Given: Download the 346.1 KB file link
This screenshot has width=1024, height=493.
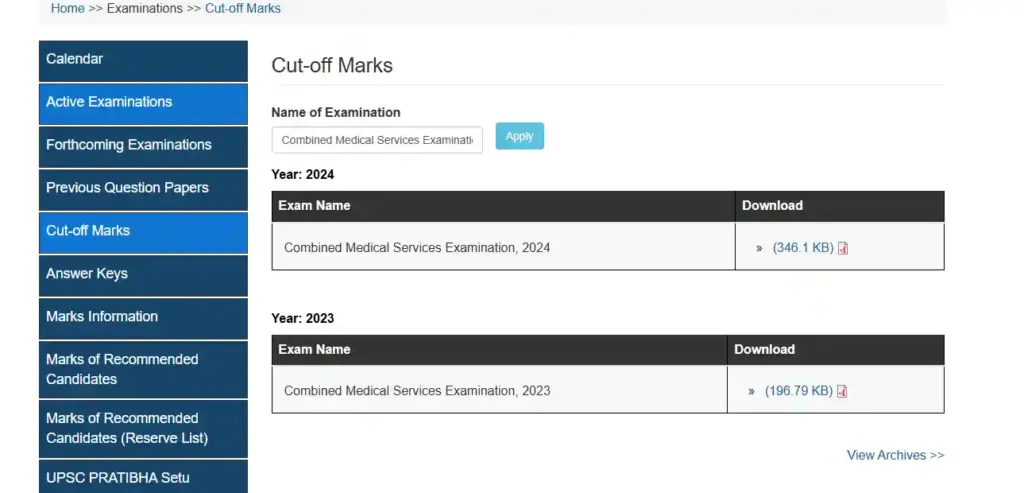Looking at the screenshot, I should coord(802,248).
